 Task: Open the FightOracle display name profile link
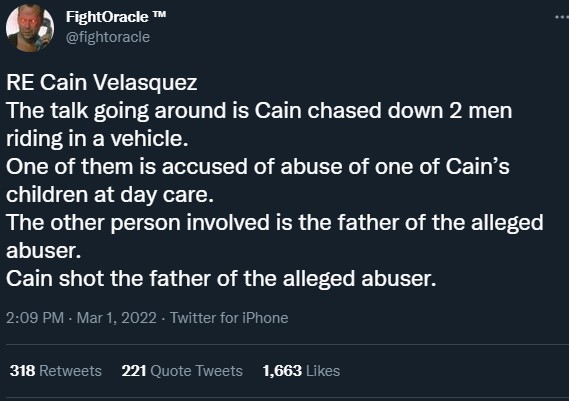coord(107,17)
